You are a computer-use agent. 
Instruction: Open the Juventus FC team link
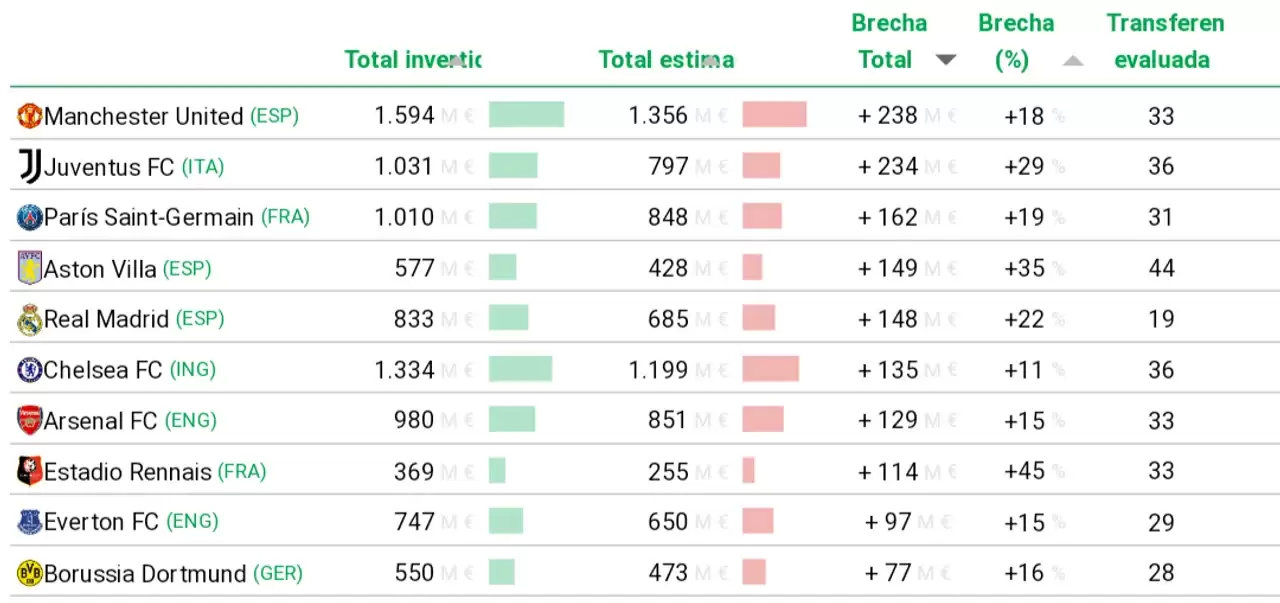(x=109, y=167)
